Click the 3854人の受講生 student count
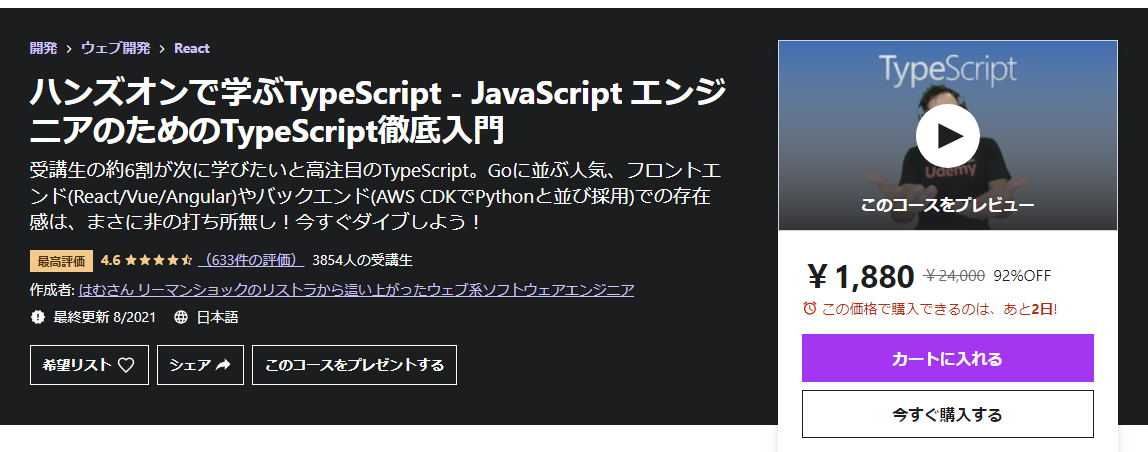Image resolution: width=1148 pixels, height=452 pixels. pyautogui.click(x=362, y=259)
